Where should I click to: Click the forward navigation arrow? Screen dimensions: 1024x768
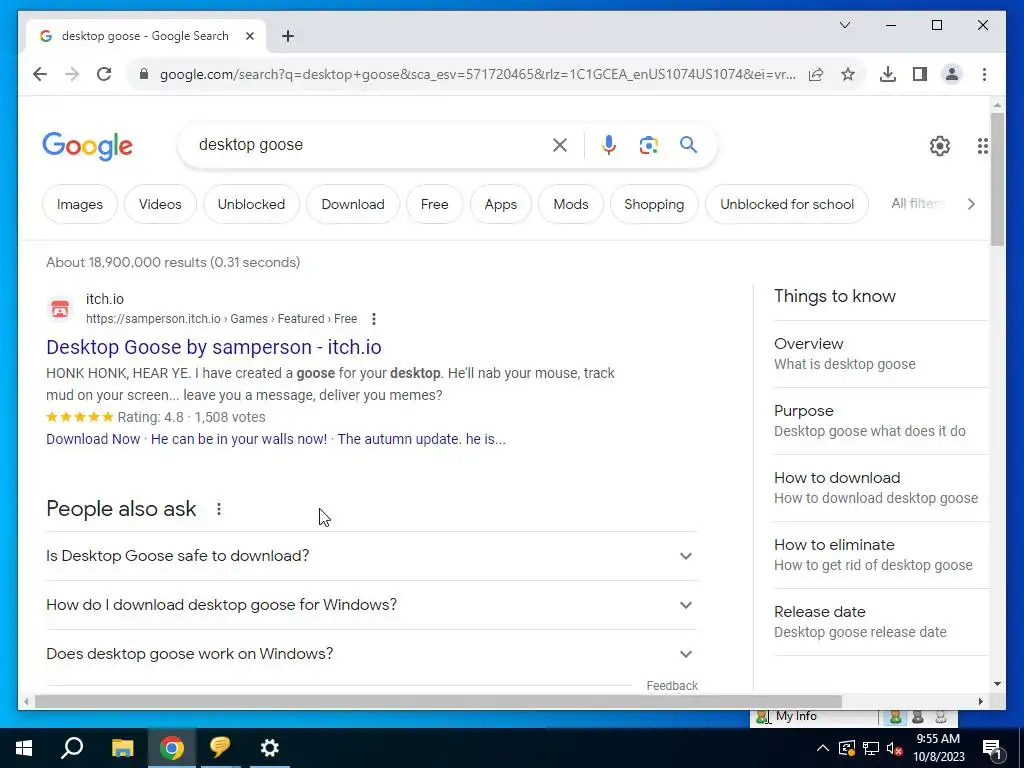[x=72, y=74]
